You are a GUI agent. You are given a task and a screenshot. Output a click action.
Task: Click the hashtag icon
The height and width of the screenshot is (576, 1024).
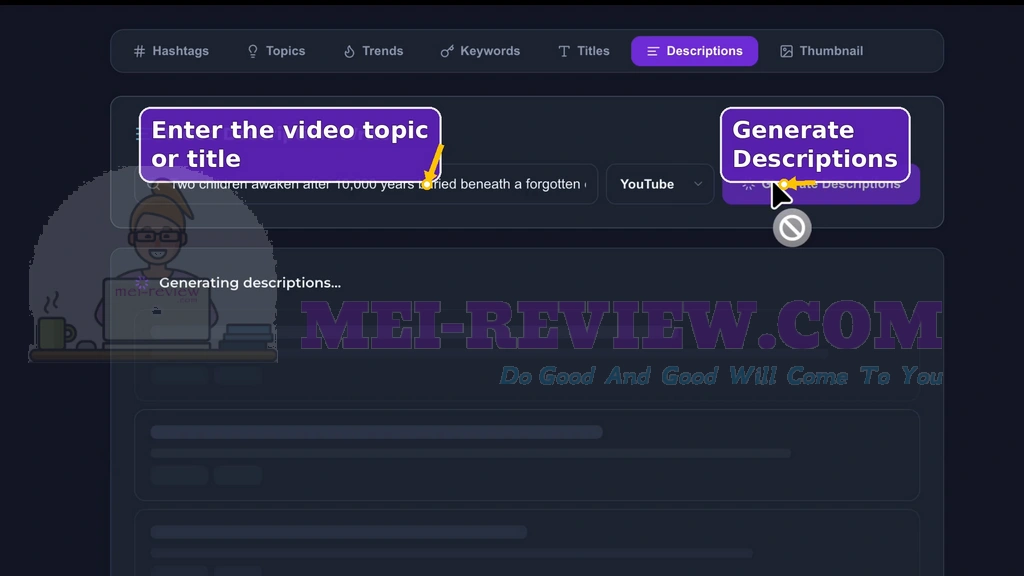(x=139, y=51)
